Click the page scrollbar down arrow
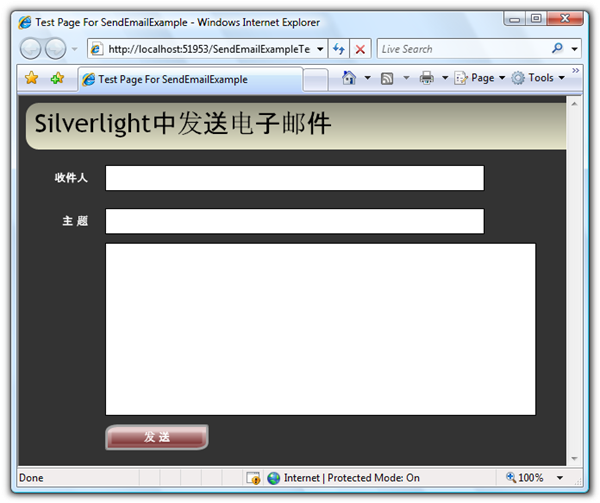This screenshot has height=503, width=600. tap(574, 458)
